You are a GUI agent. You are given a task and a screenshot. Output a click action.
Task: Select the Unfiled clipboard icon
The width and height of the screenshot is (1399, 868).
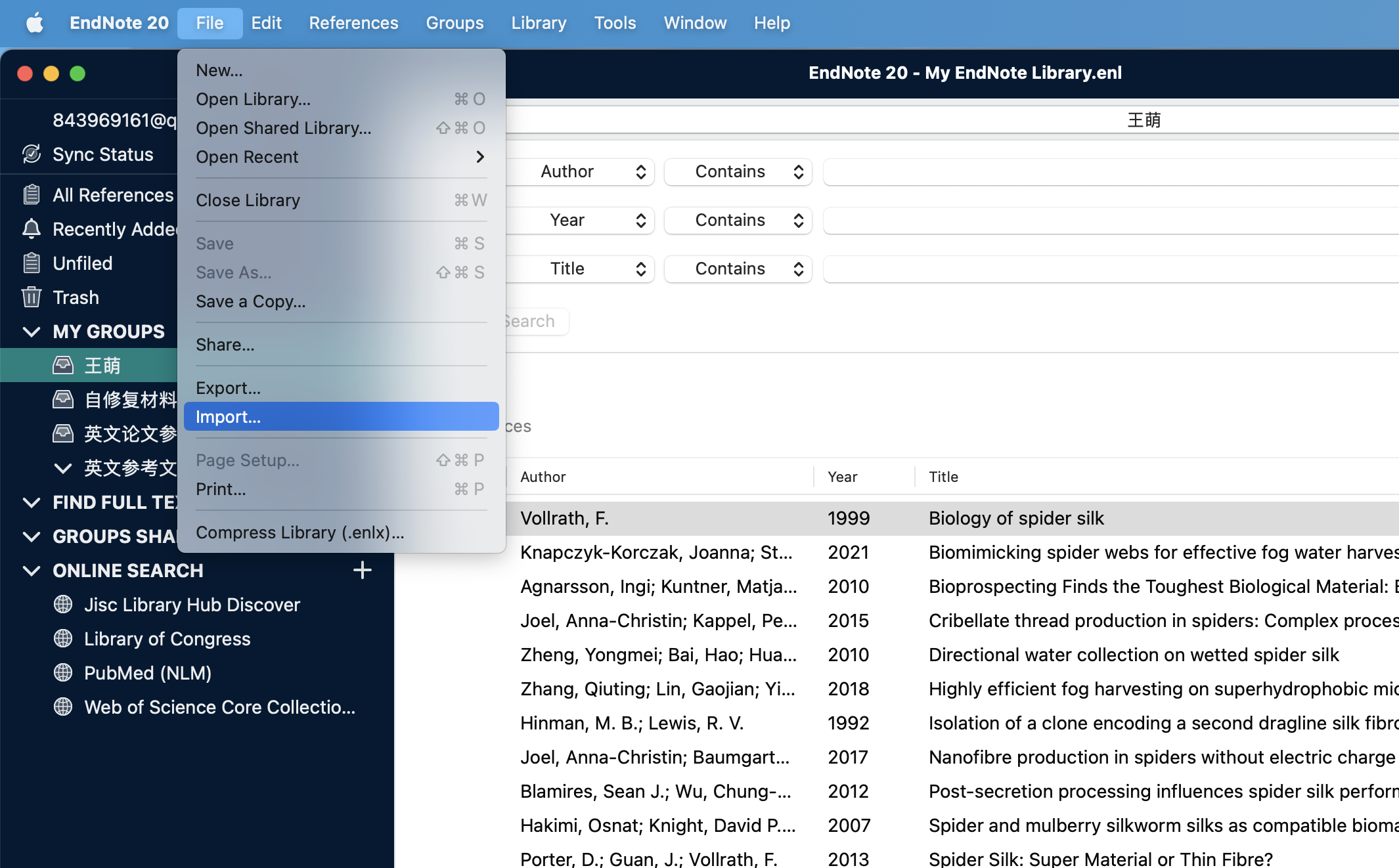pos(31,263)
